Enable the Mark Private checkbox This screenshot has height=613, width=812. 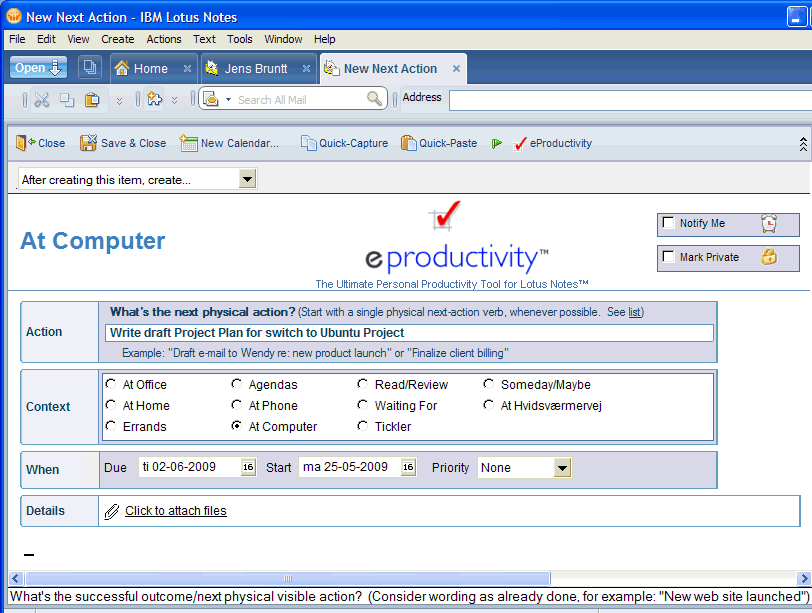(x=669, y=256)
